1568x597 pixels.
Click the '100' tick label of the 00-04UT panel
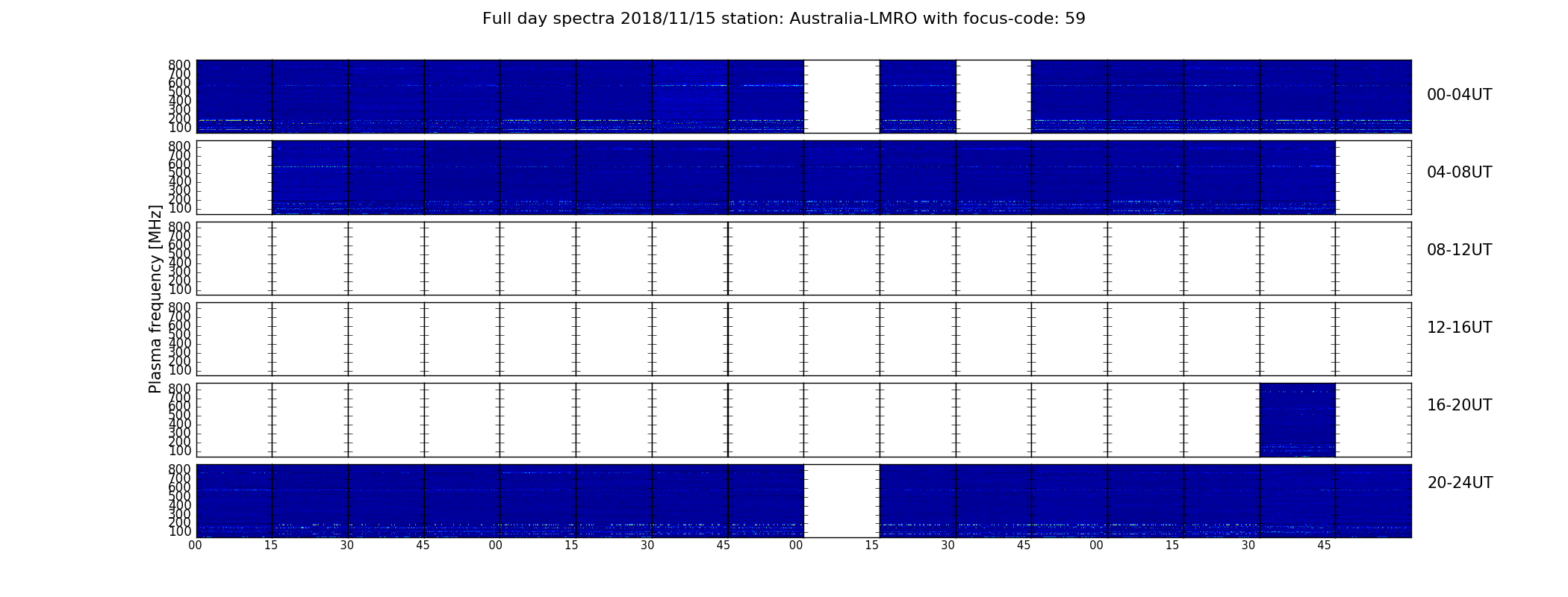coord(180,128)
